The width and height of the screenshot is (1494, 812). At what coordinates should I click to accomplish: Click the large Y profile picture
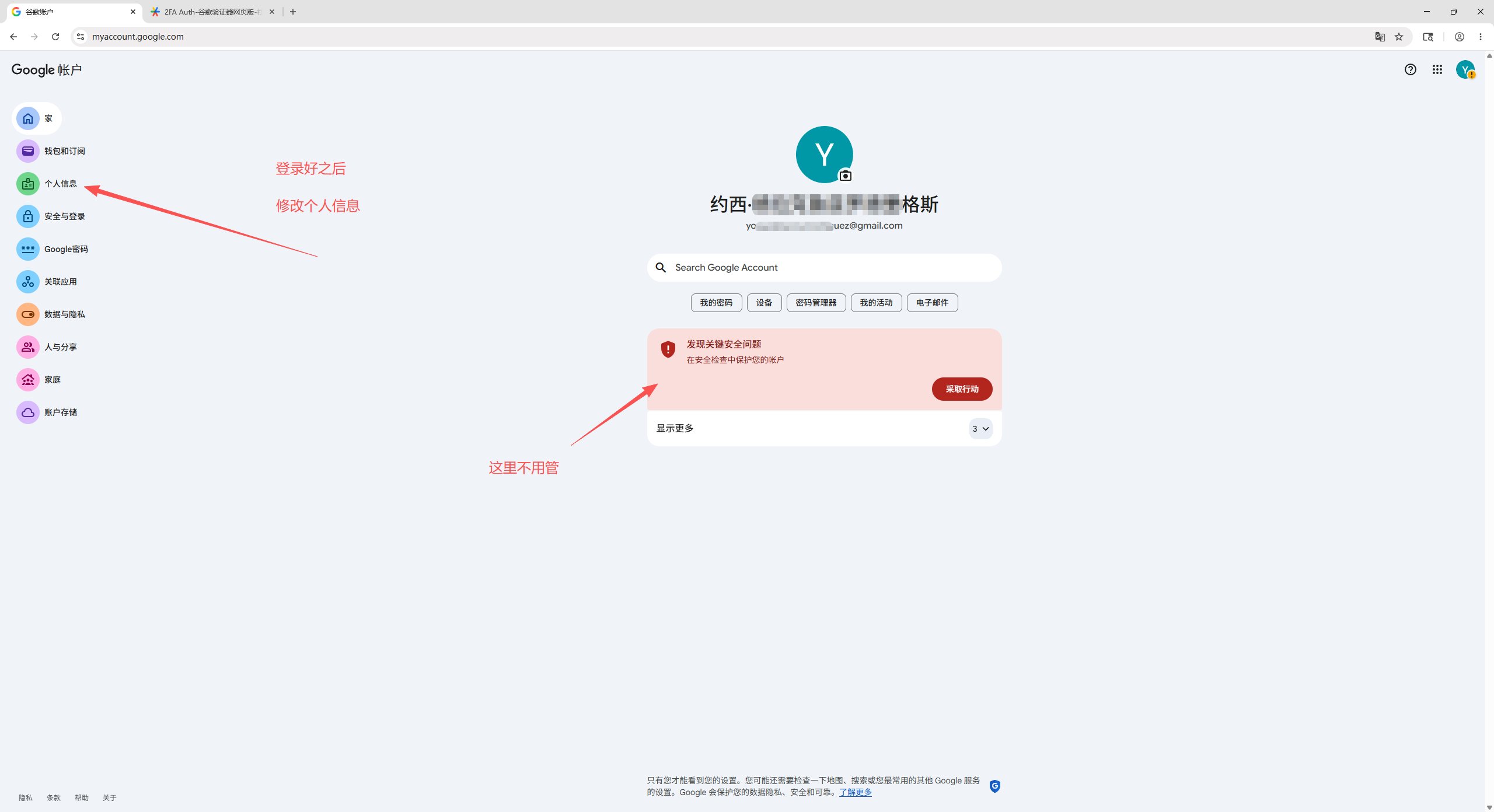(824, 155)
